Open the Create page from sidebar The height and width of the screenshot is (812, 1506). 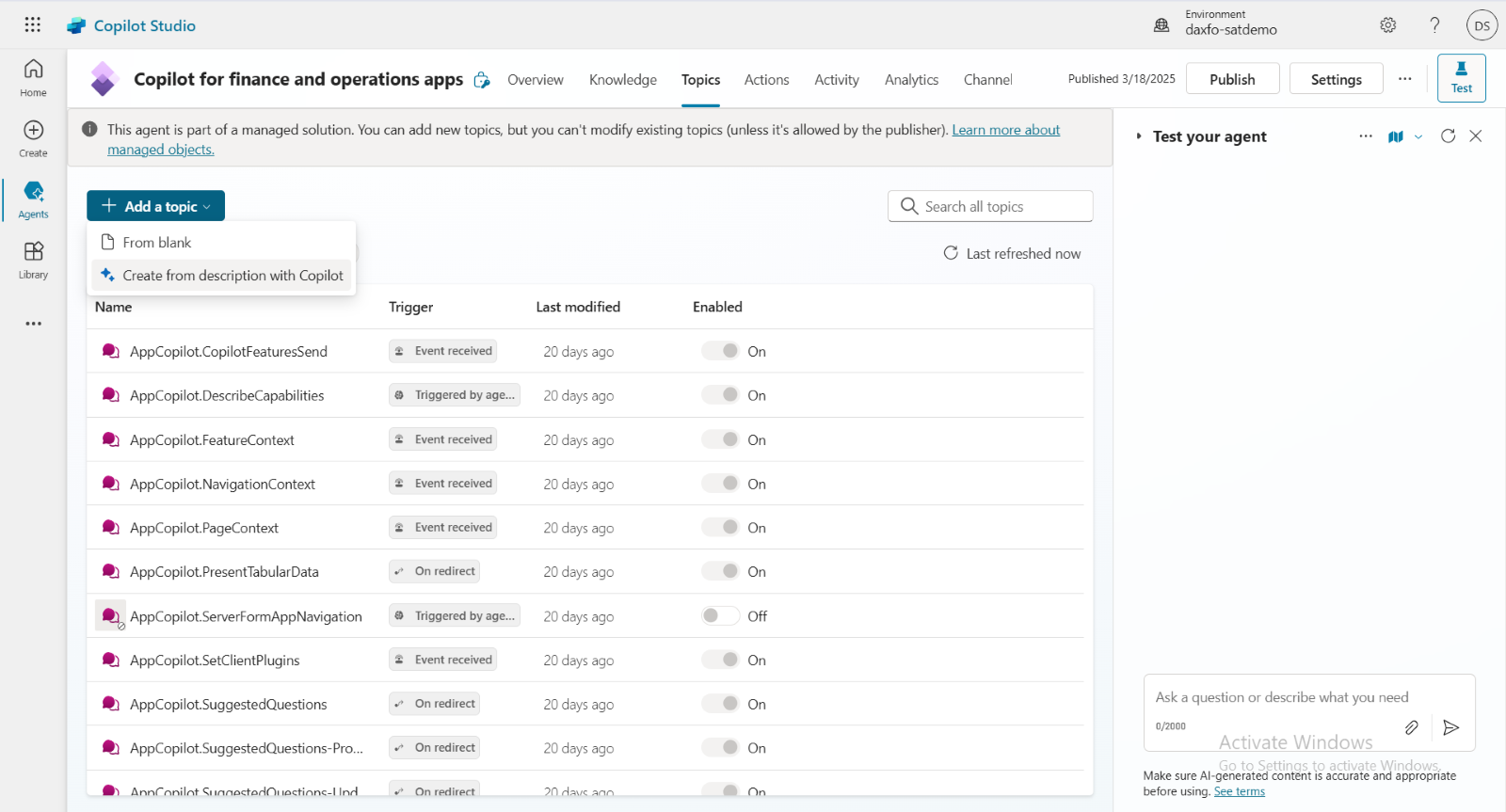tap(33, 137)
